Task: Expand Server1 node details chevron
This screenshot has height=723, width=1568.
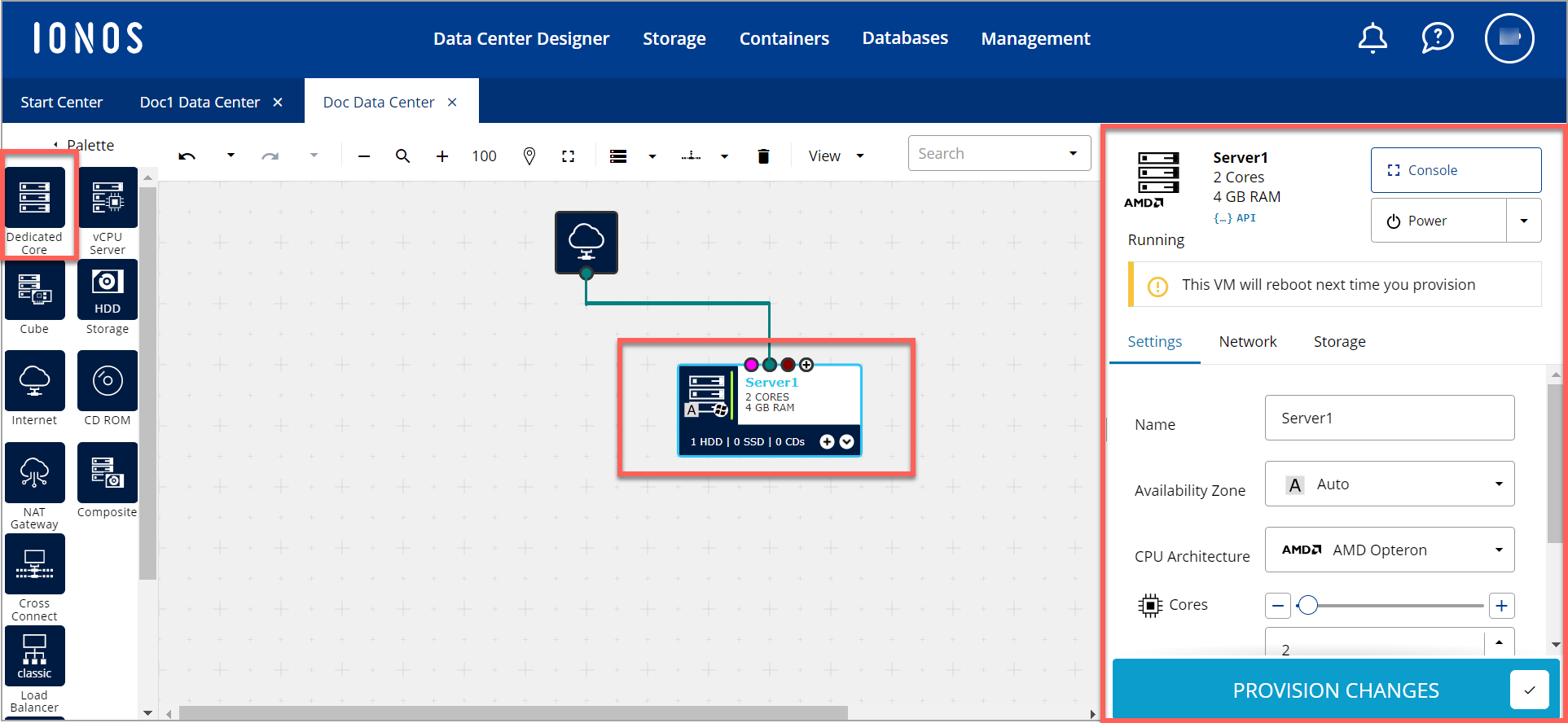Action: (847, 441)
